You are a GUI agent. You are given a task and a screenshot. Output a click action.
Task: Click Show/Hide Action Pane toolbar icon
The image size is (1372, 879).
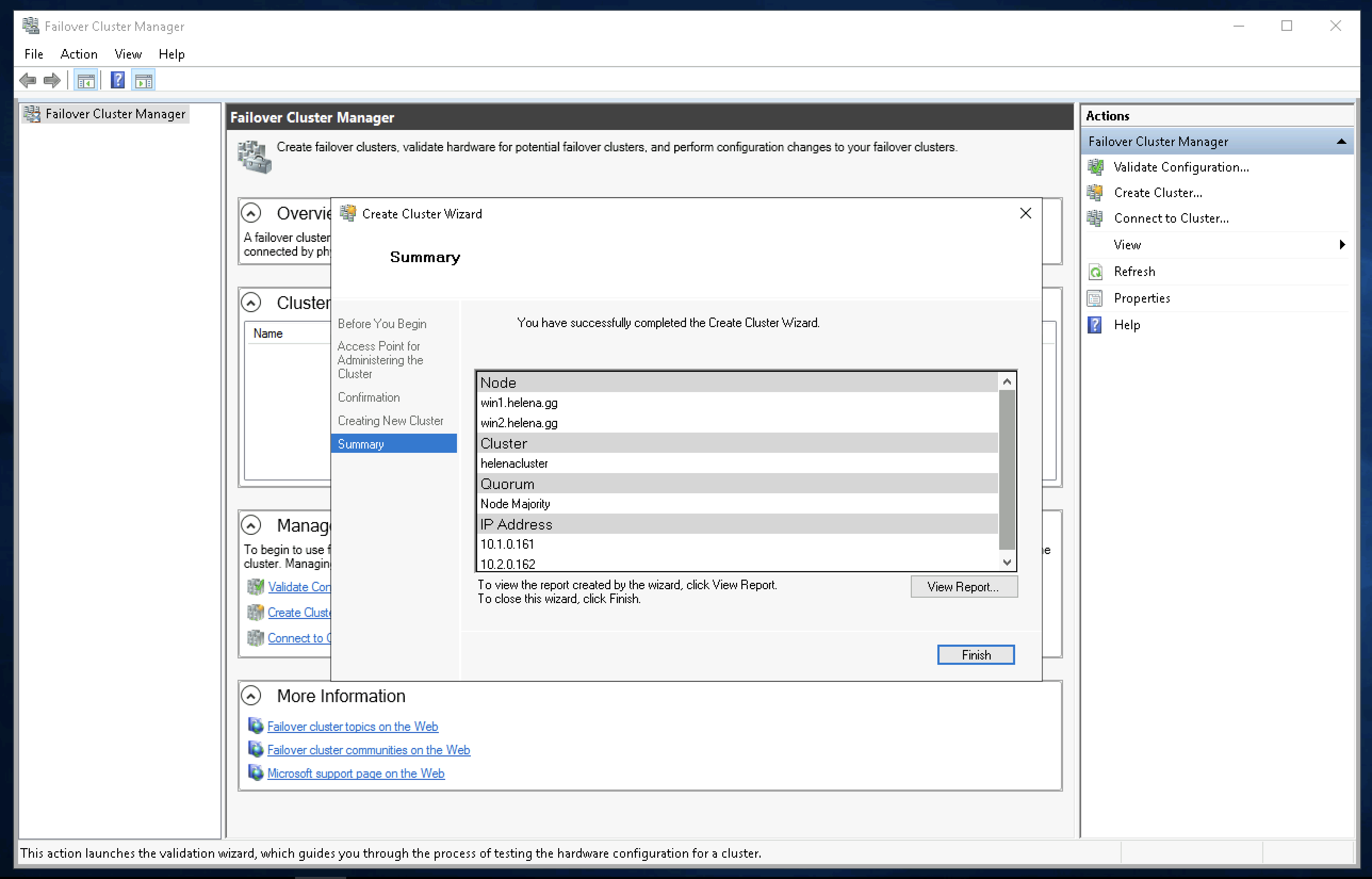143,80
